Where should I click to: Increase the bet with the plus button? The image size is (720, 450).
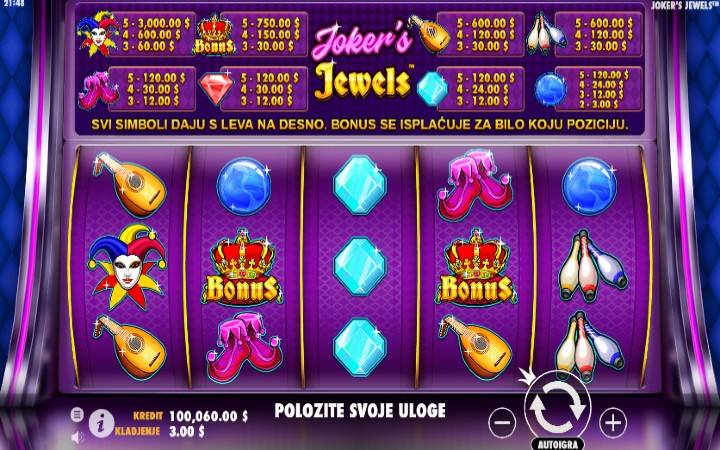[613, 422]
